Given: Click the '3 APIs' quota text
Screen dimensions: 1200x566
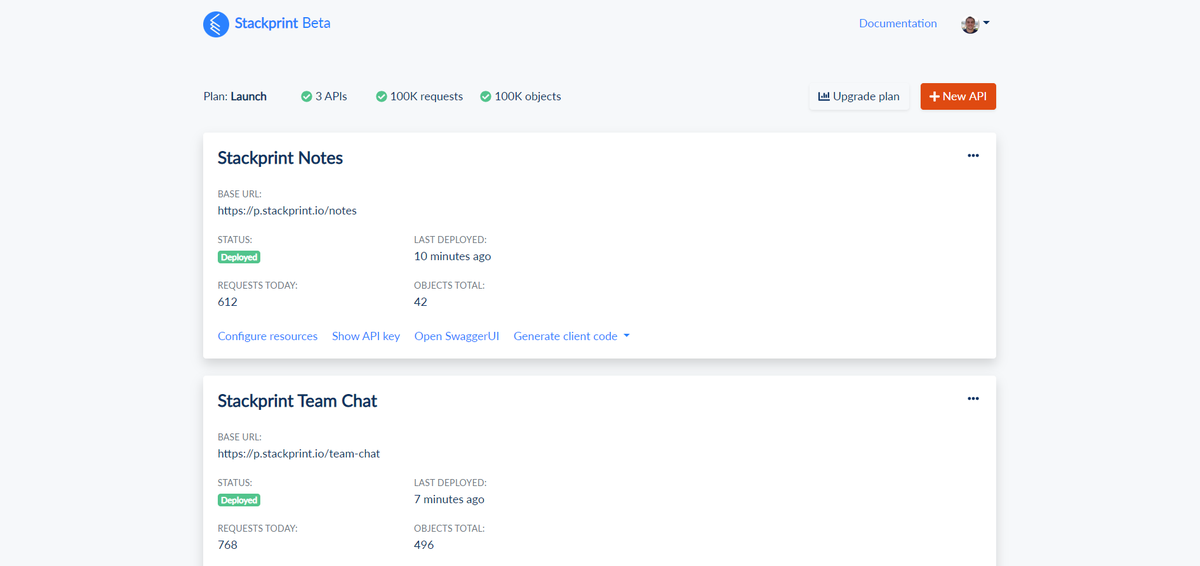Looking at the screenshot, I should point(331,97).
